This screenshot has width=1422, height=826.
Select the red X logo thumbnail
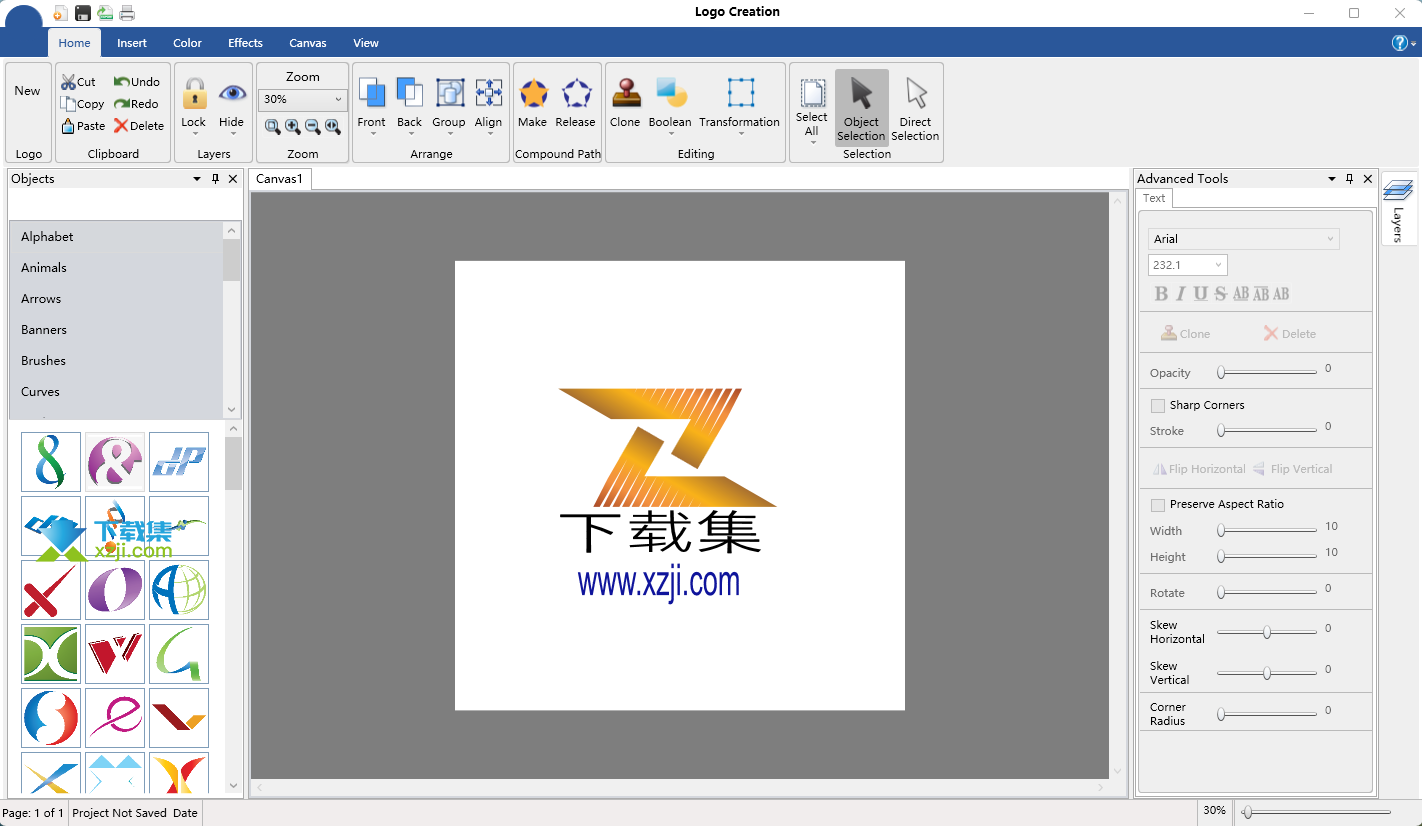tap(51, 590)
